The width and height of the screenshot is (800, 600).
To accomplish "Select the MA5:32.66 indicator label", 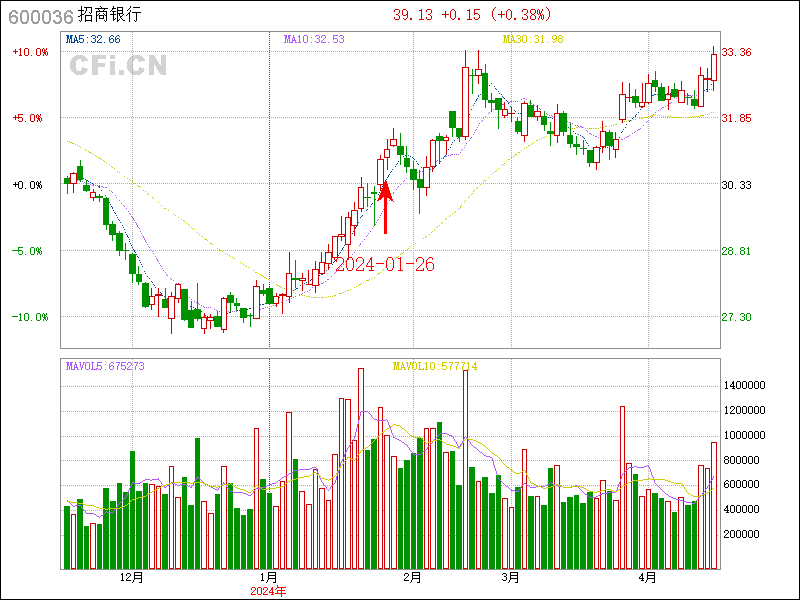I will pyautogui.click(x=93, y=39).
